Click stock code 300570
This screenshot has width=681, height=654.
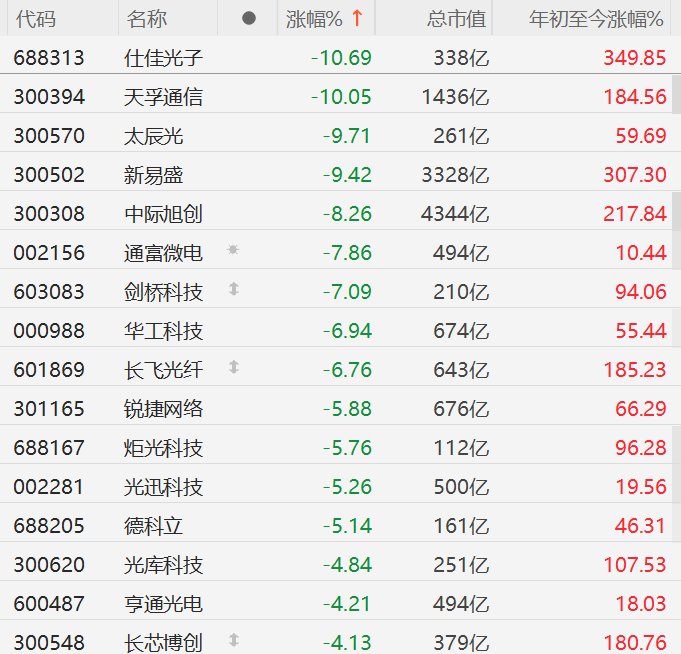[x=49, y=136]
